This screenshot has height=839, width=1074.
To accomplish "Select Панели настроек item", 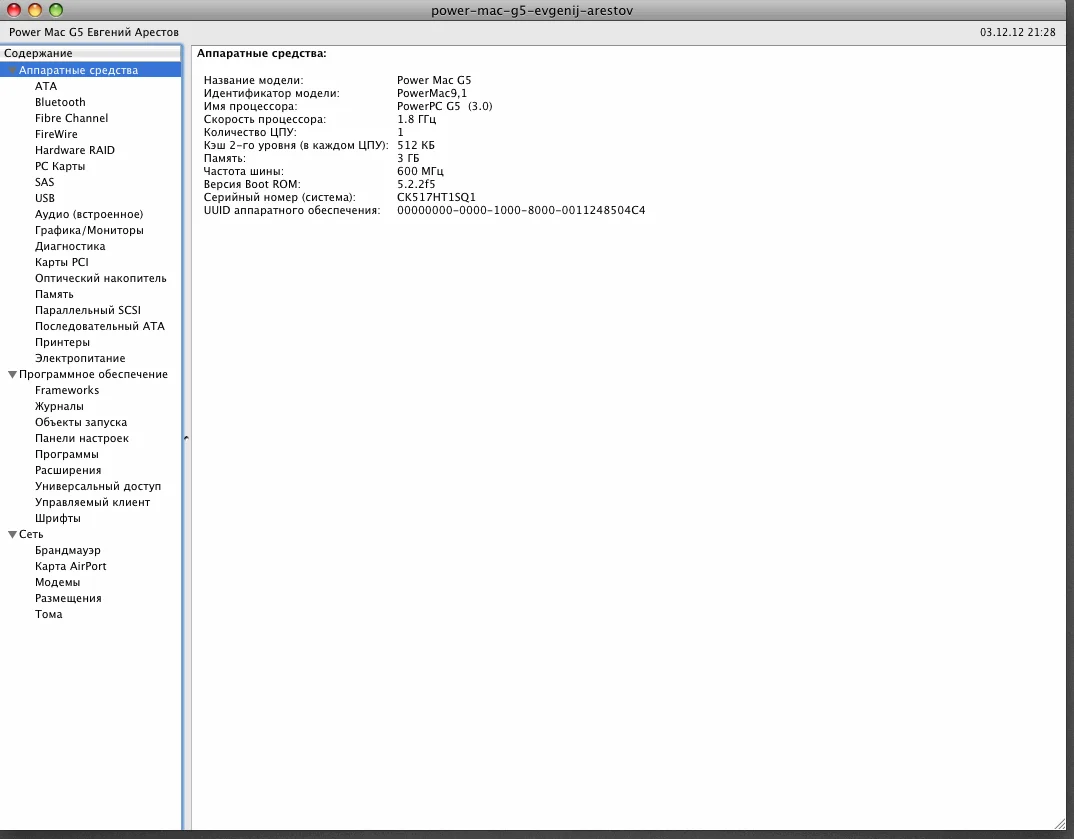I will click(82, 438).
